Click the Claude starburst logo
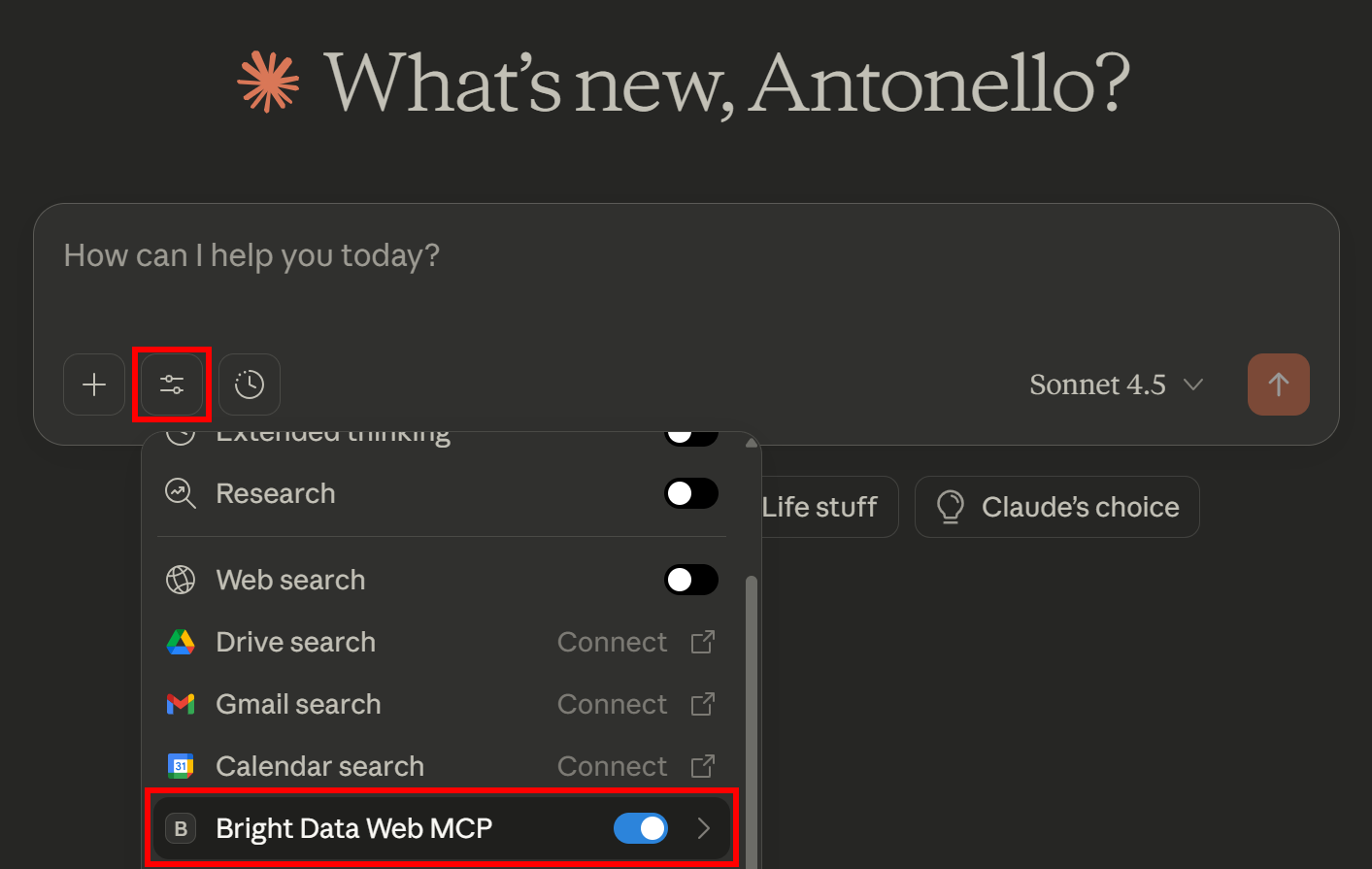This screenshot has width=1372, height=869. pos(268,82)
